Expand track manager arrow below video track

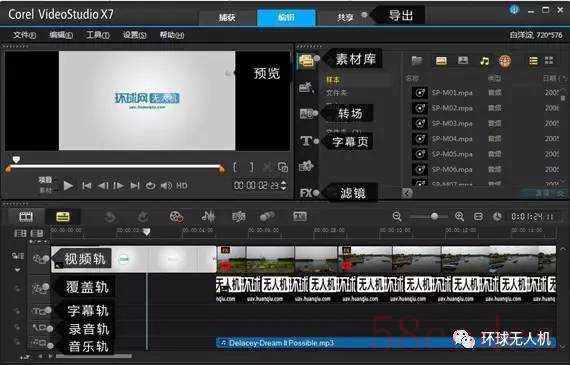17,270
